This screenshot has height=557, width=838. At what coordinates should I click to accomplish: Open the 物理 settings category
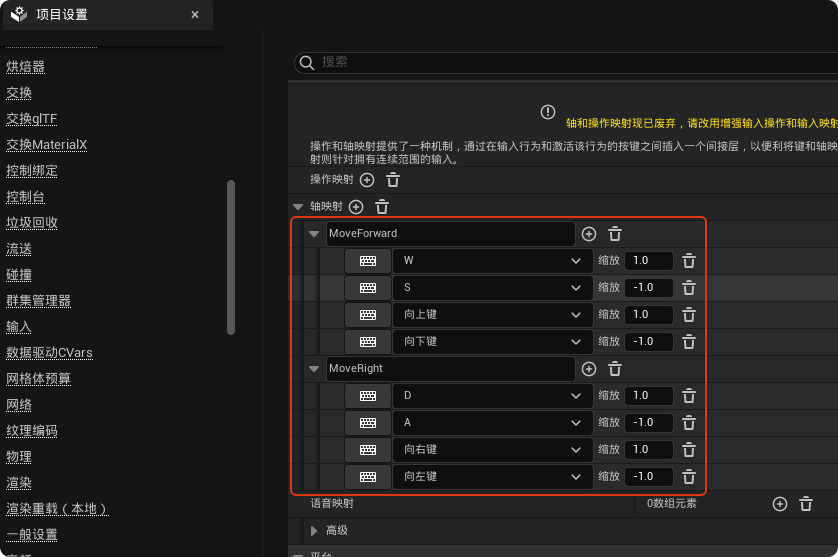19,457
